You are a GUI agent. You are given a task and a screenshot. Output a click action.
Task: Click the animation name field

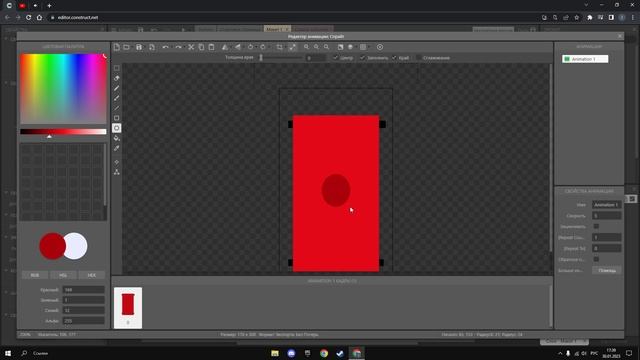[x=607, y=204]
